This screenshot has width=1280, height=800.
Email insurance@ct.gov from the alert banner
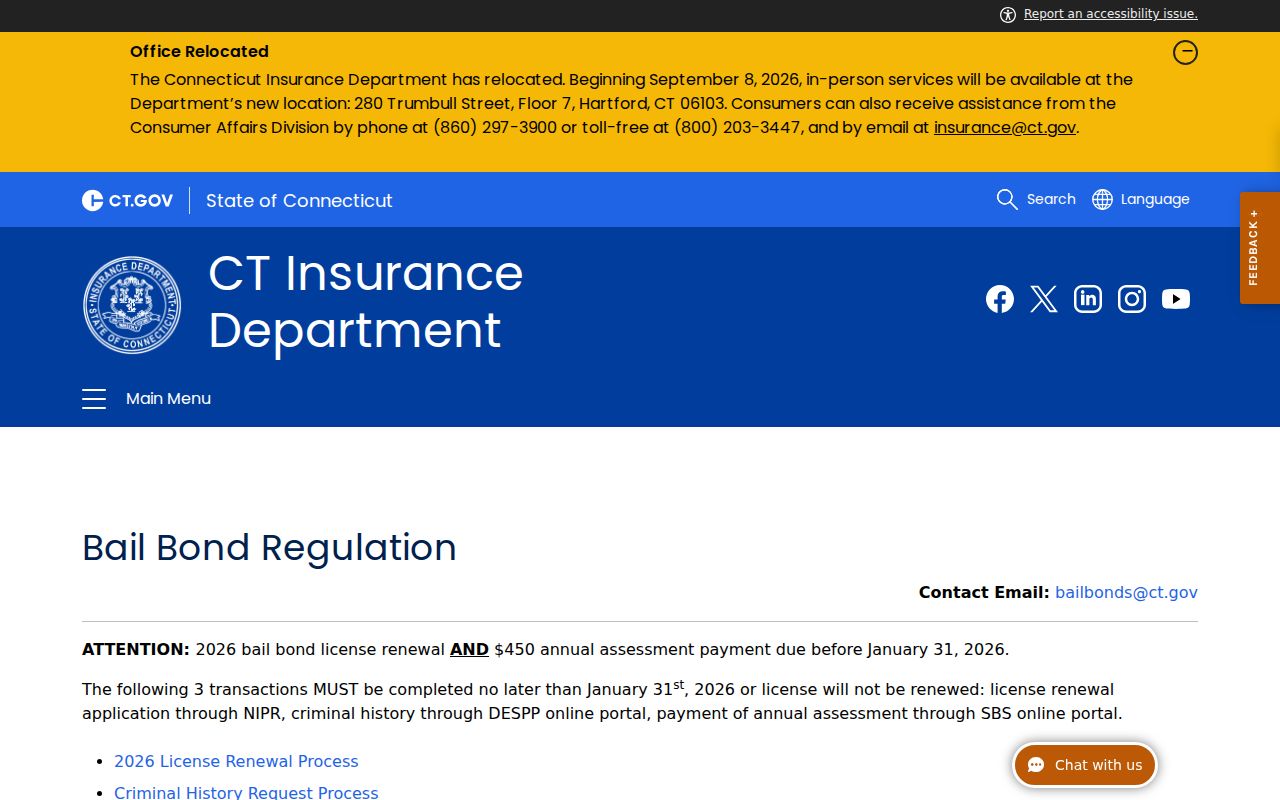click(1005, 127)
